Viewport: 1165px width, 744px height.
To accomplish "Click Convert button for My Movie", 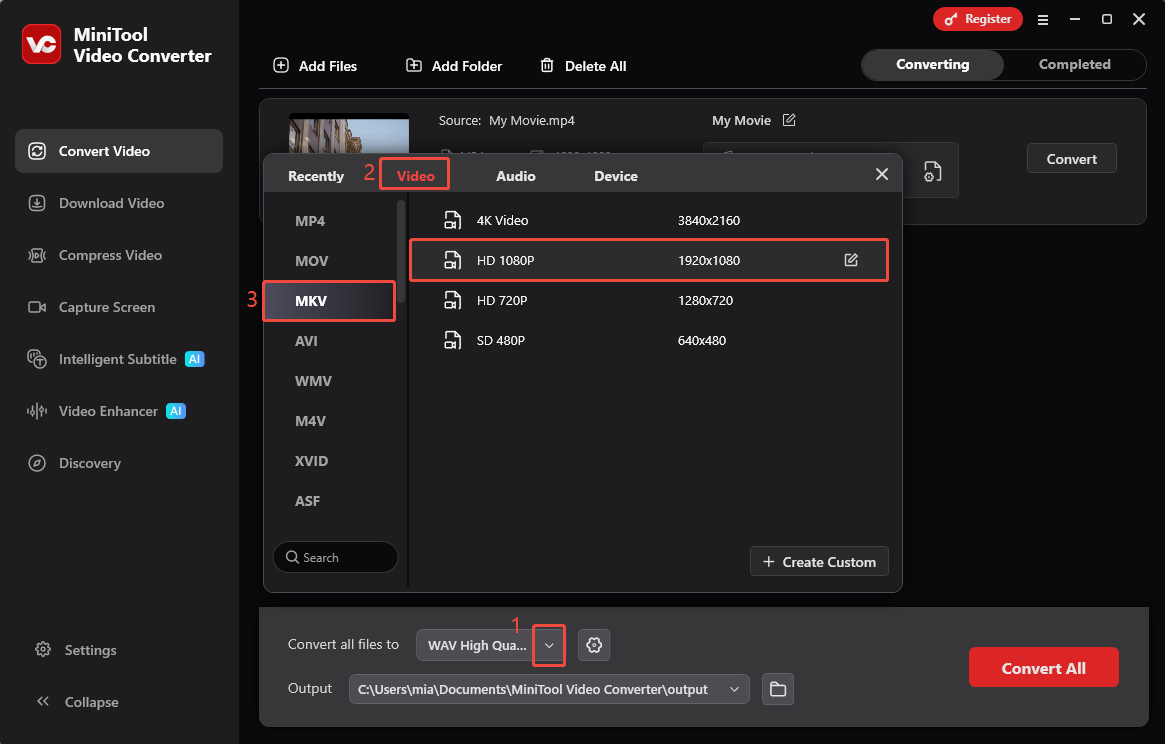I will pos(1071,158).
